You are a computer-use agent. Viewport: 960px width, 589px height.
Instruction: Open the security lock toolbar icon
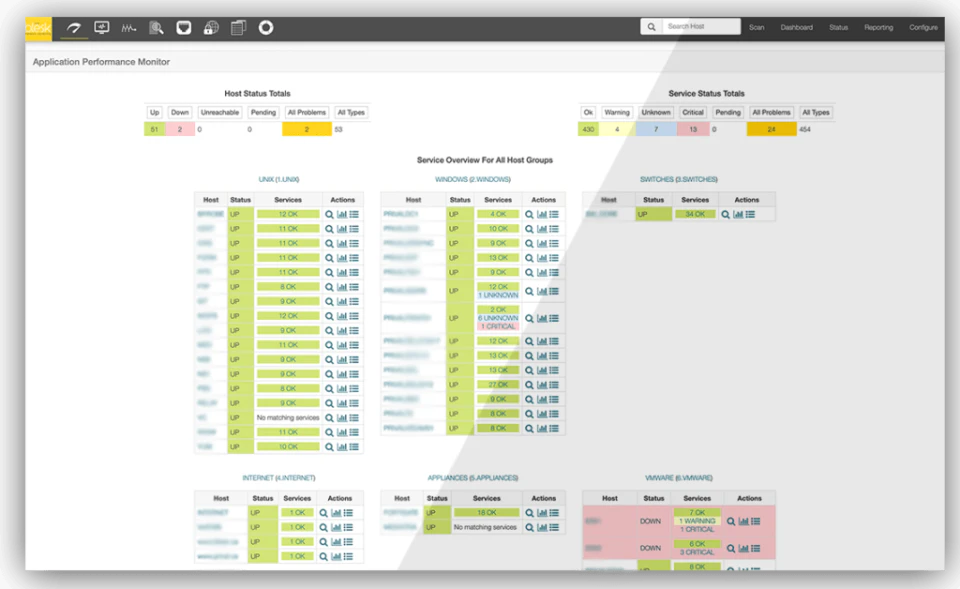(209, 27)
